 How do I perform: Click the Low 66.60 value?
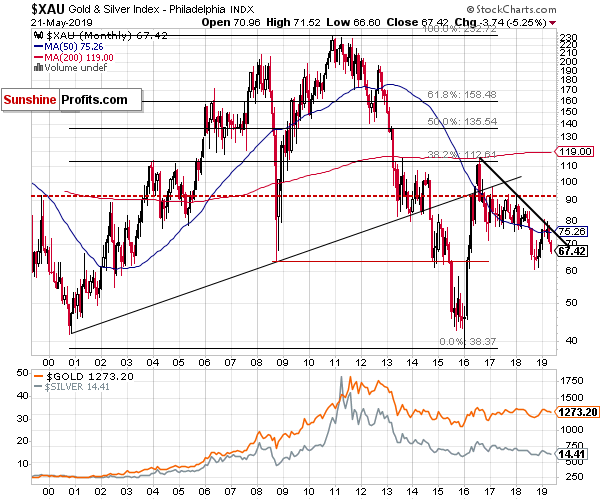(353, 22)
